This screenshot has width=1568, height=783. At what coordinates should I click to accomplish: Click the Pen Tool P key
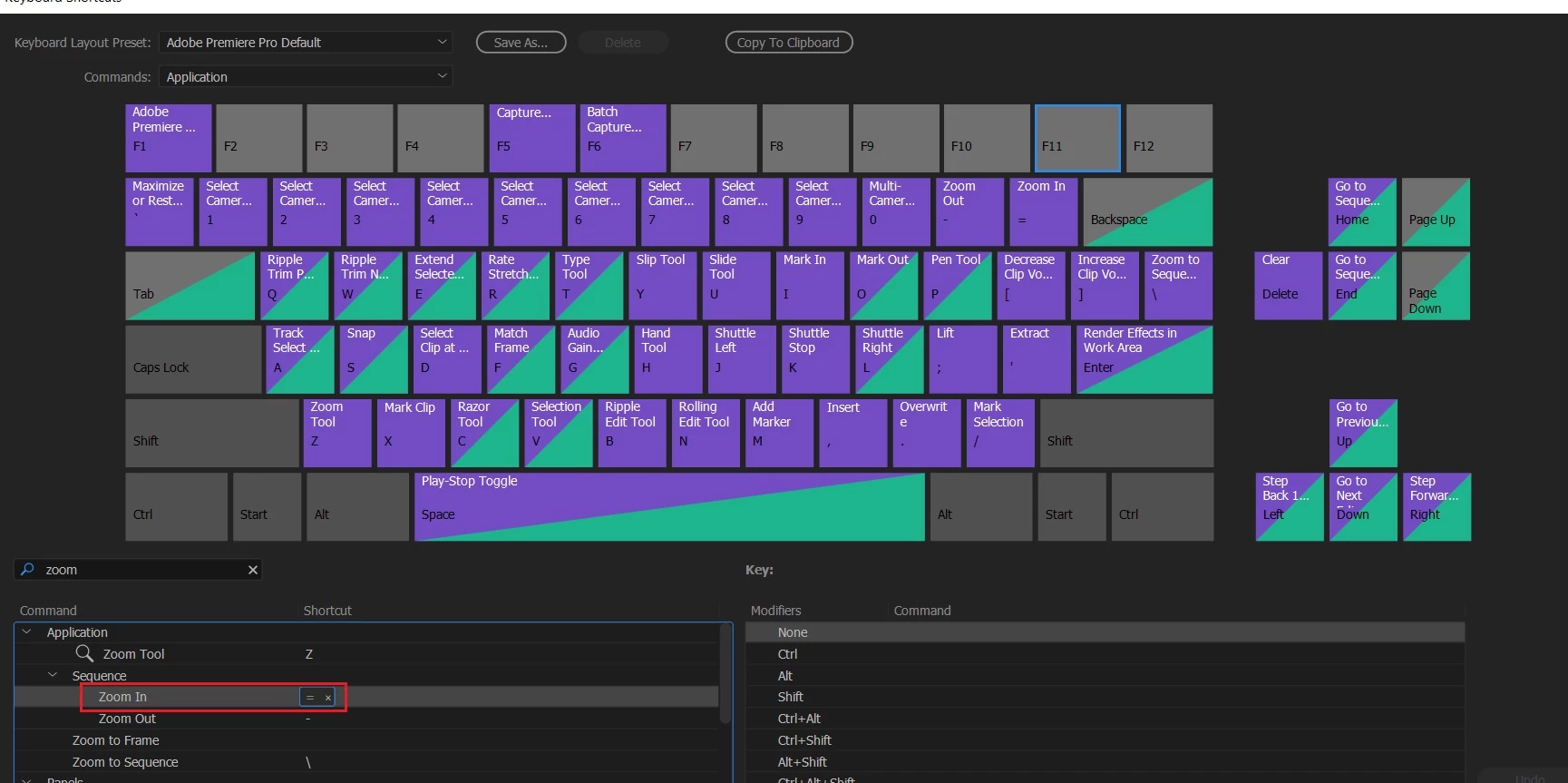958,286
